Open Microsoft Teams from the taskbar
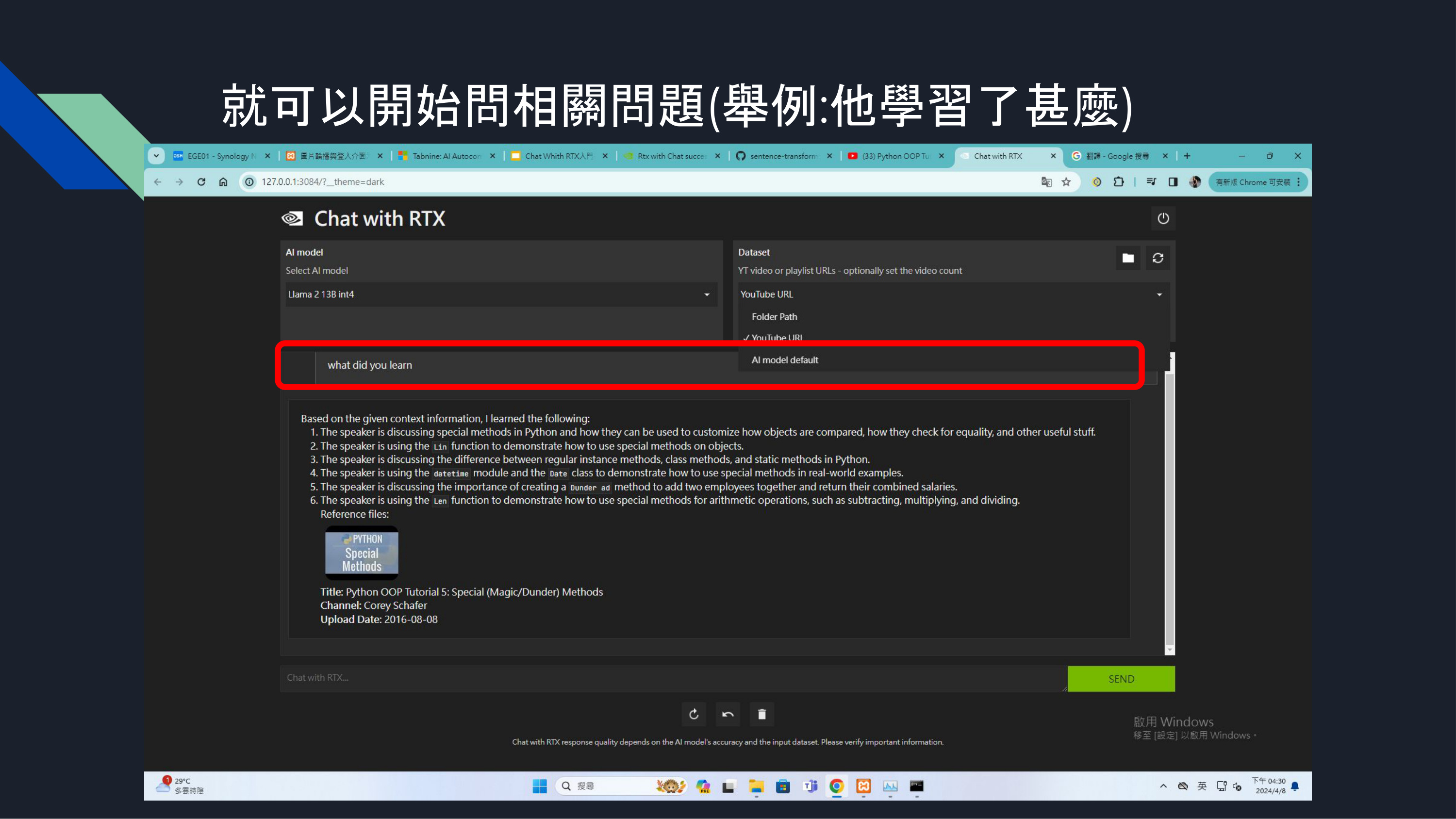Screen dimensions: 1456x819 pos(810,786)
